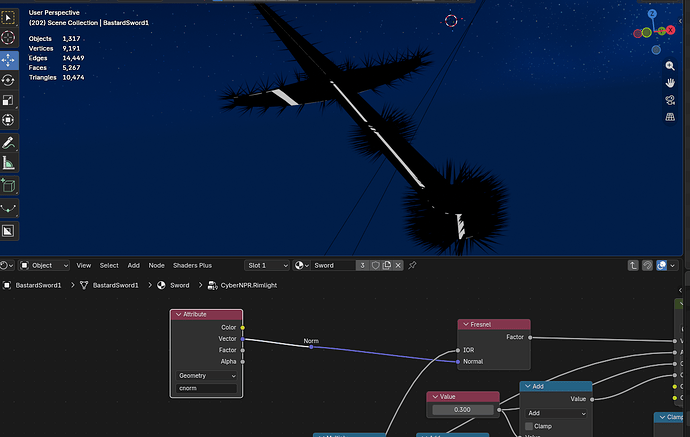Click the editor type icon in node header
This screenshot has width=690, height=437.
[7, 265]
